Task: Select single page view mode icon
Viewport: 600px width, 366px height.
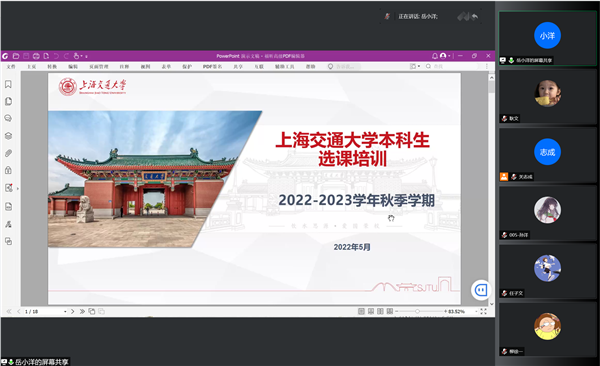Action: pyautogui.click(x=361, y=311)
